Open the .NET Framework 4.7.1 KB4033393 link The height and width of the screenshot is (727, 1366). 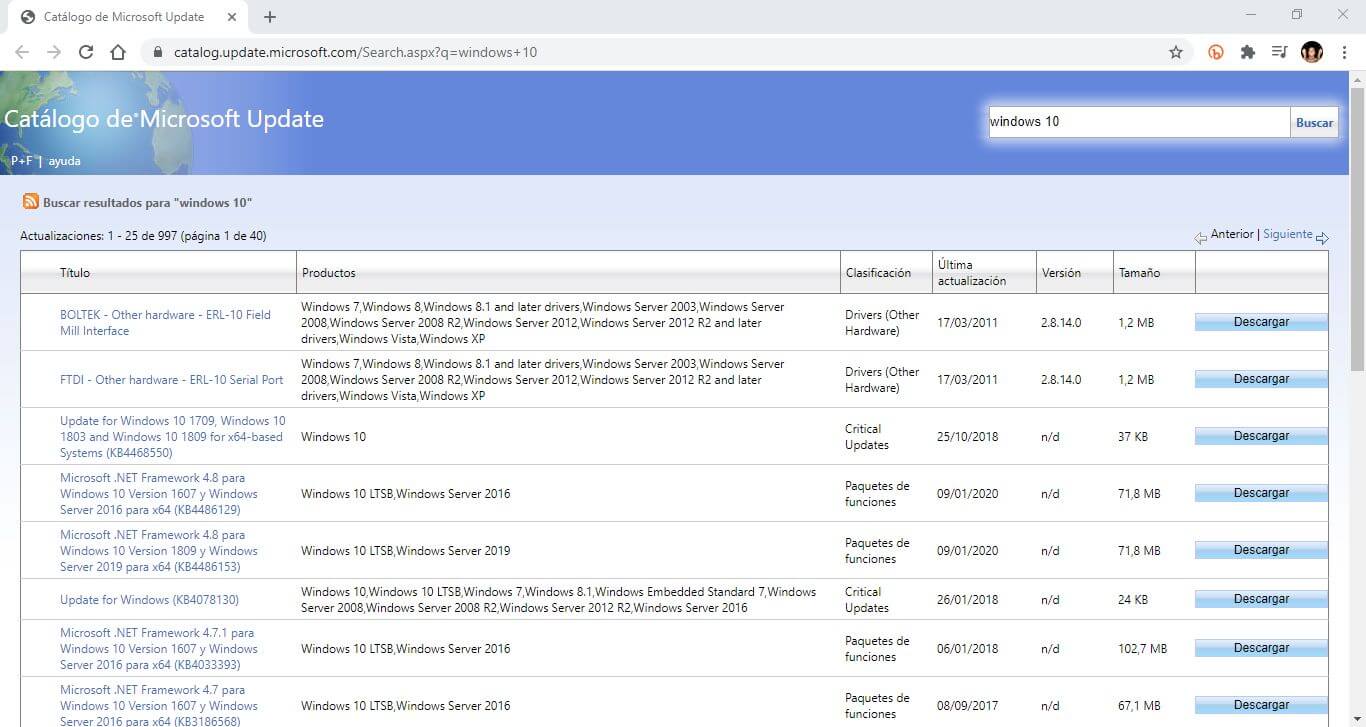click(159, 649)
